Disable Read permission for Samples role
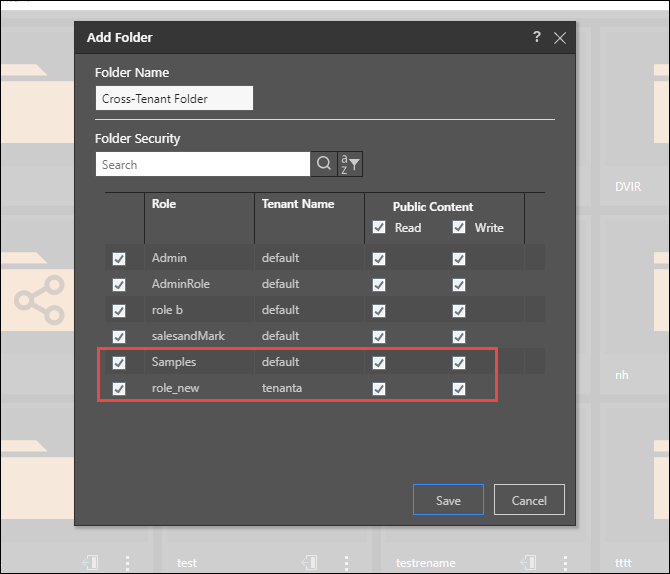The height and width of the screenshot is (574, 670). tap(378, 362)
